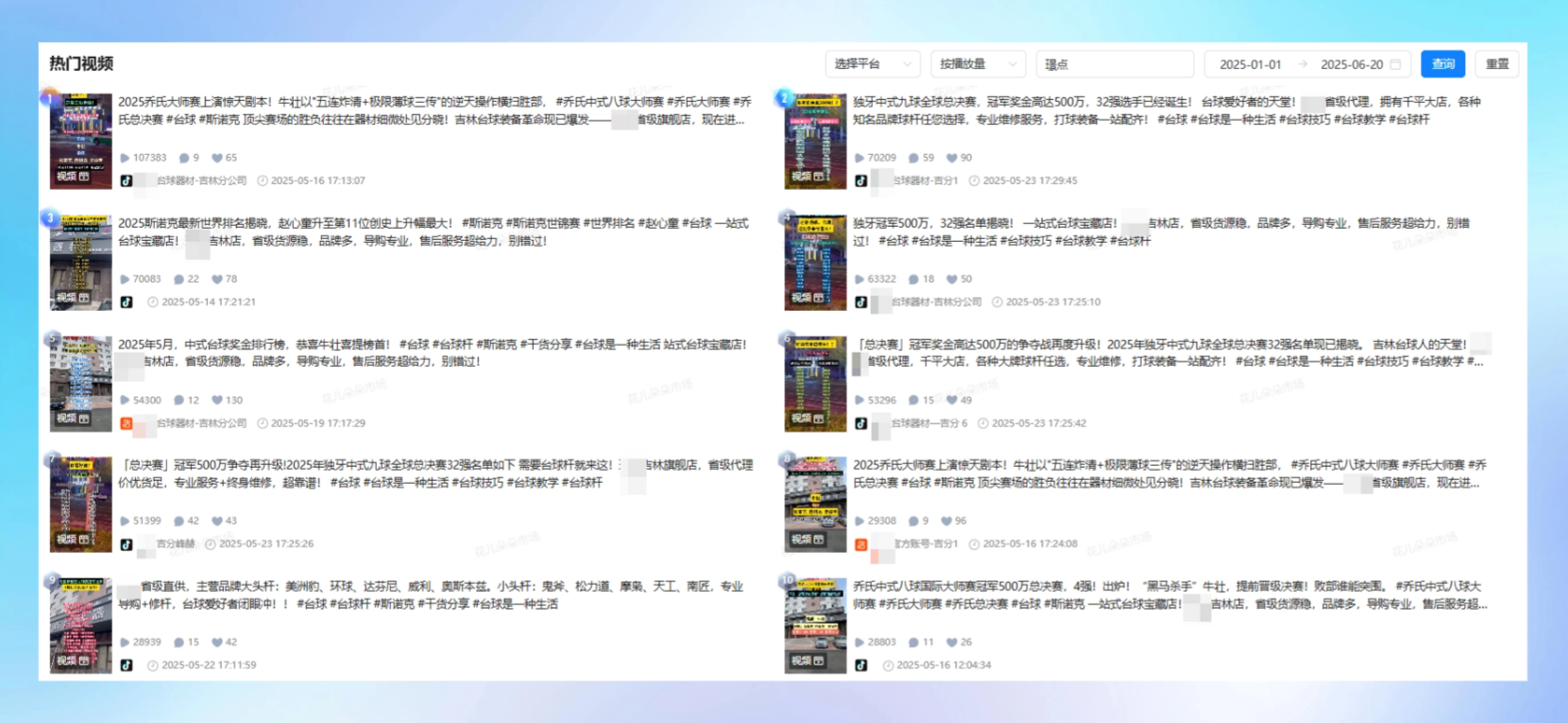Click the comment icon beside 22

click(179, 279)
